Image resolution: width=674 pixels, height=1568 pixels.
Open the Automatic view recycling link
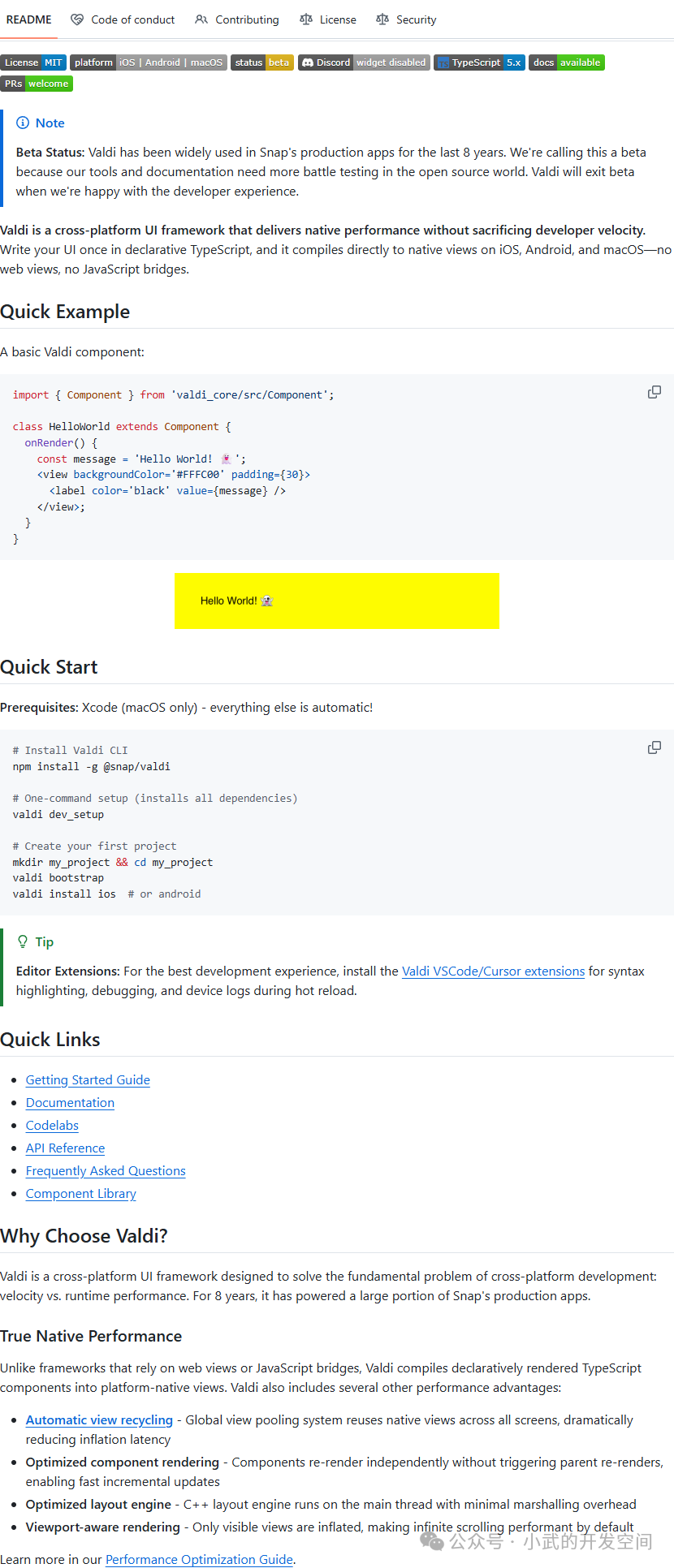click(99, 1419)
